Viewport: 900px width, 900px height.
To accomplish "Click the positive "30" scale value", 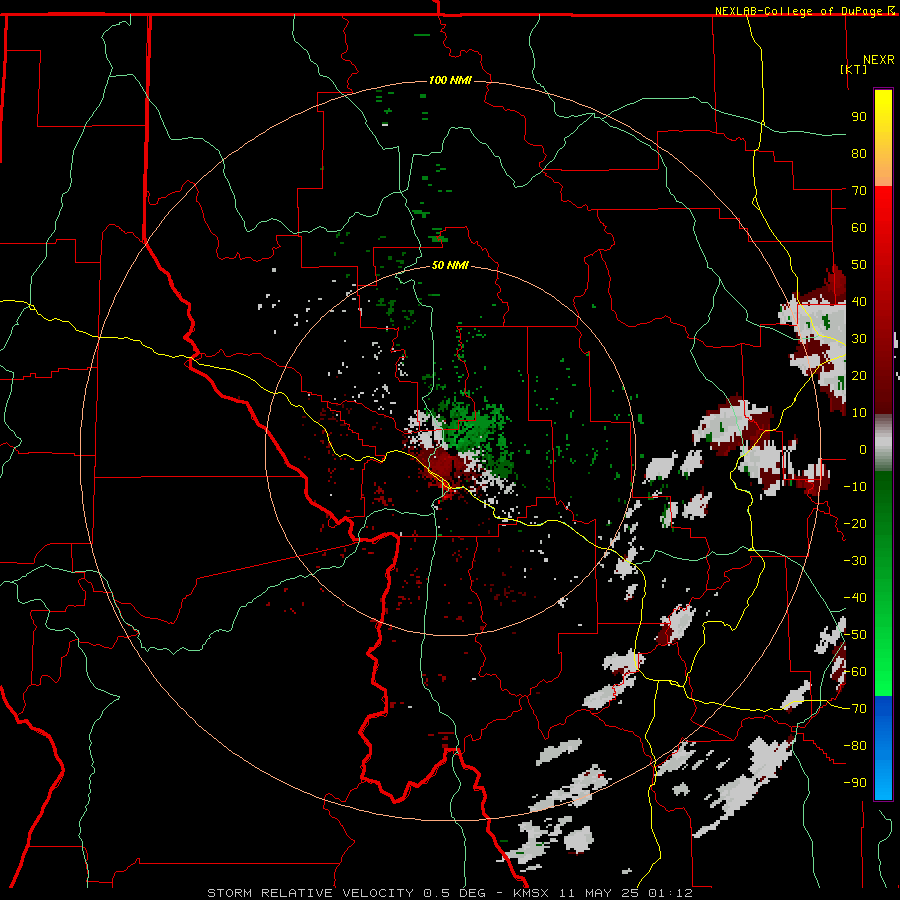I will click(x=859, y=339).
